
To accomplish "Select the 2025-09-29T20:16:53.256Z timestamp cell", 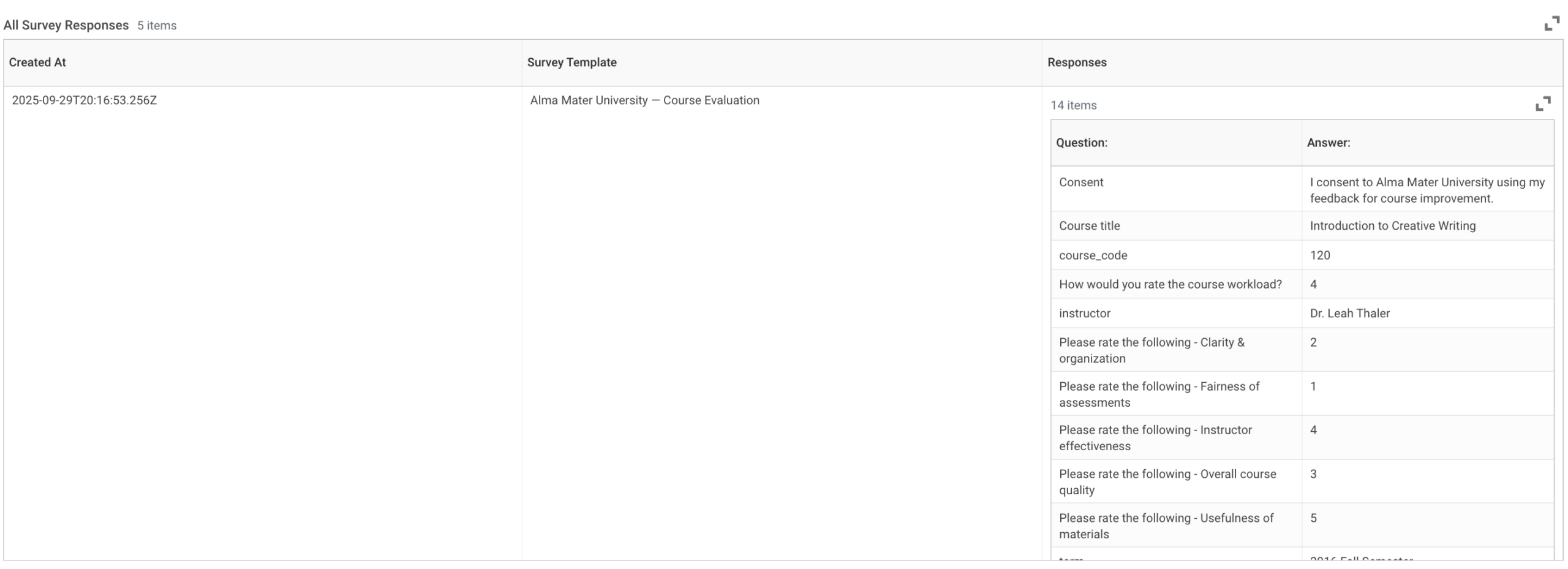I will click(x=85, y=100).
